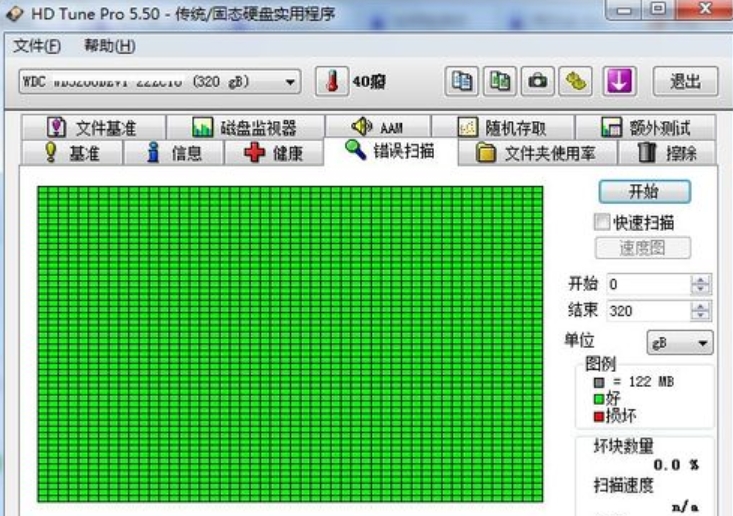733x516 pixels.
Task: Increase the 开始 value with up arrow
Action: (701, 279)
